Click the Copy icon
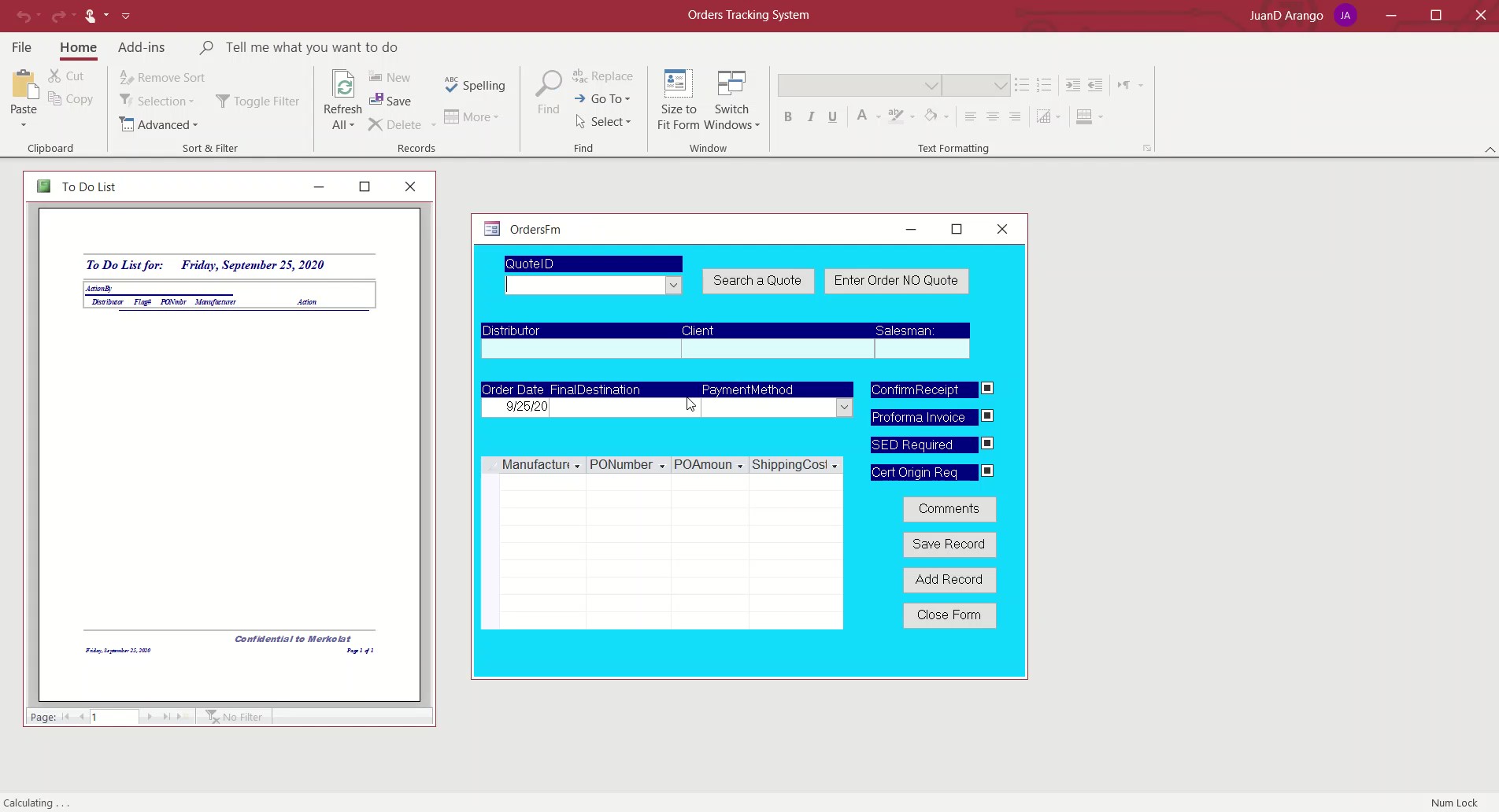 pyautogui.click(x=54, y=99)
